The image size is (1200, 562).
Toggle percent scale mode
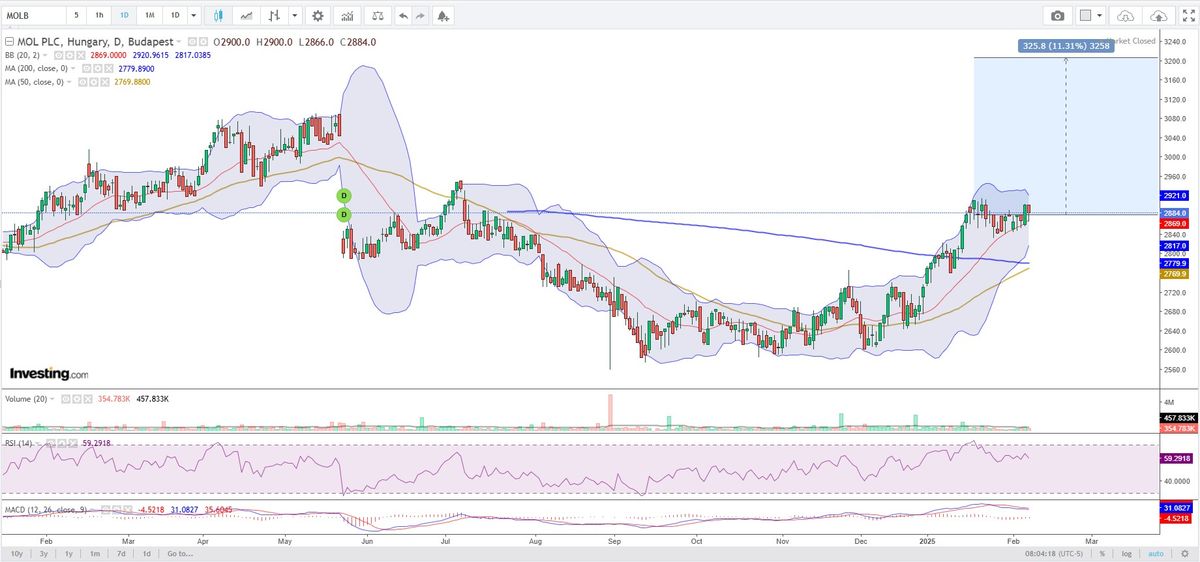tap(1102, 553)
